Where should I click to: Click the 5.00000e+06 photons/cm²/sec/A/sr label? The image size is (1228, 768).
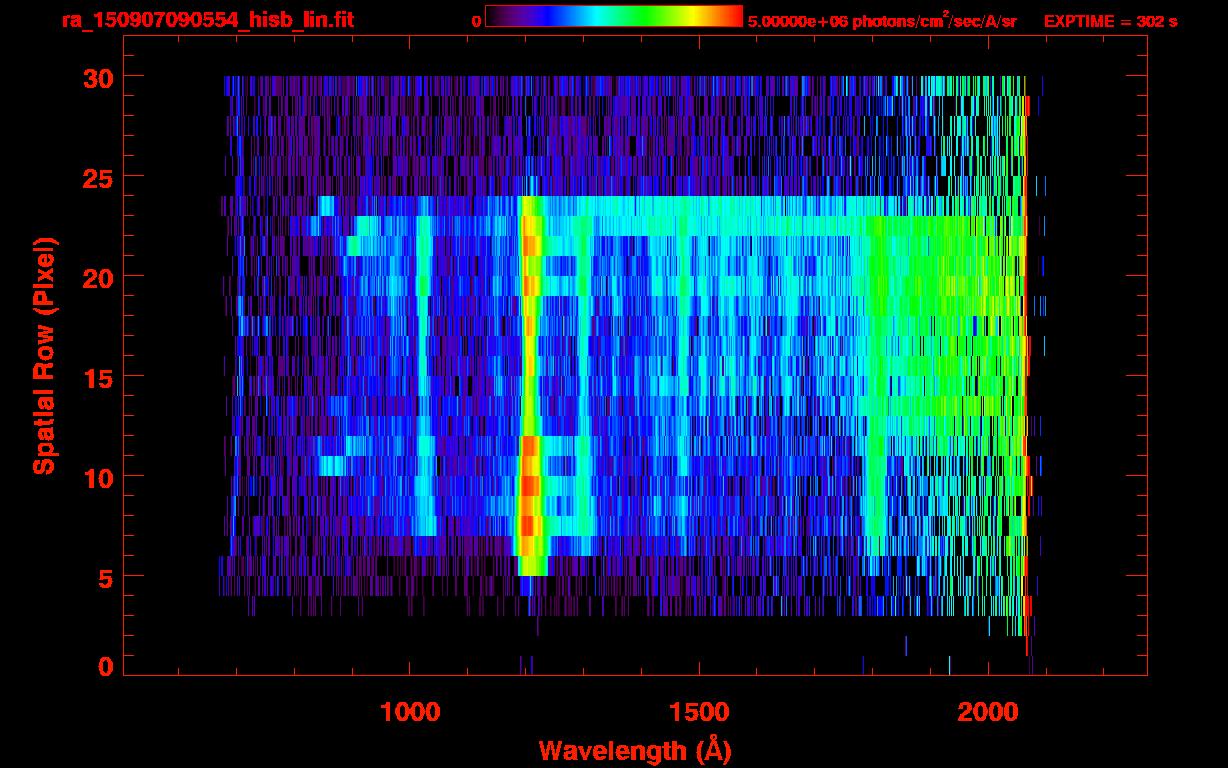(x=882, y=20)
